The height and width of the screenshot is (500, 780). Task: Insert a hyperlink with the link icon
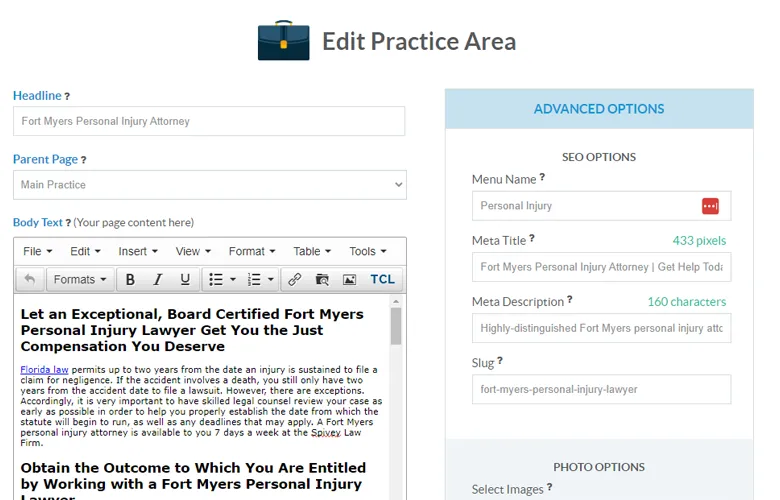(294, 280)
